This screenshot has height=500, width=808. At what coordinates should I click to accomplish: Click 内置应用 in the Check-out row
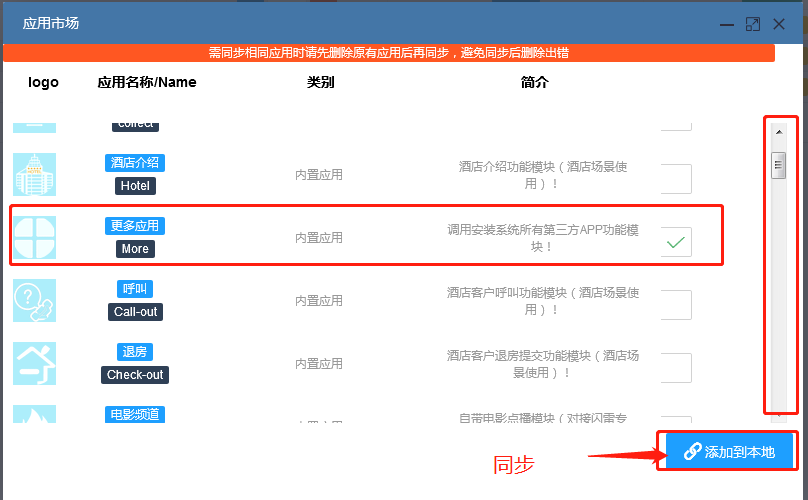point(319,363)
